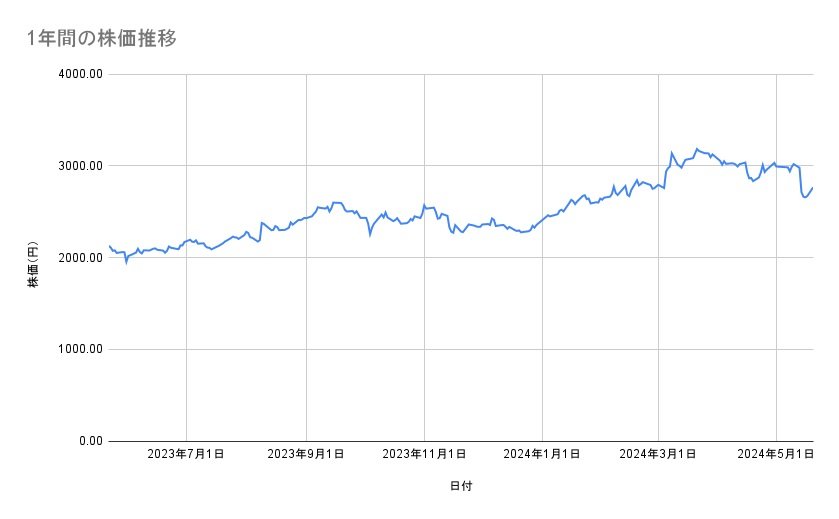Screen dimensions: 839x519
Task: Click the line where it crosses 2024年1月1日 gridline
Action: tap(542, 219)
